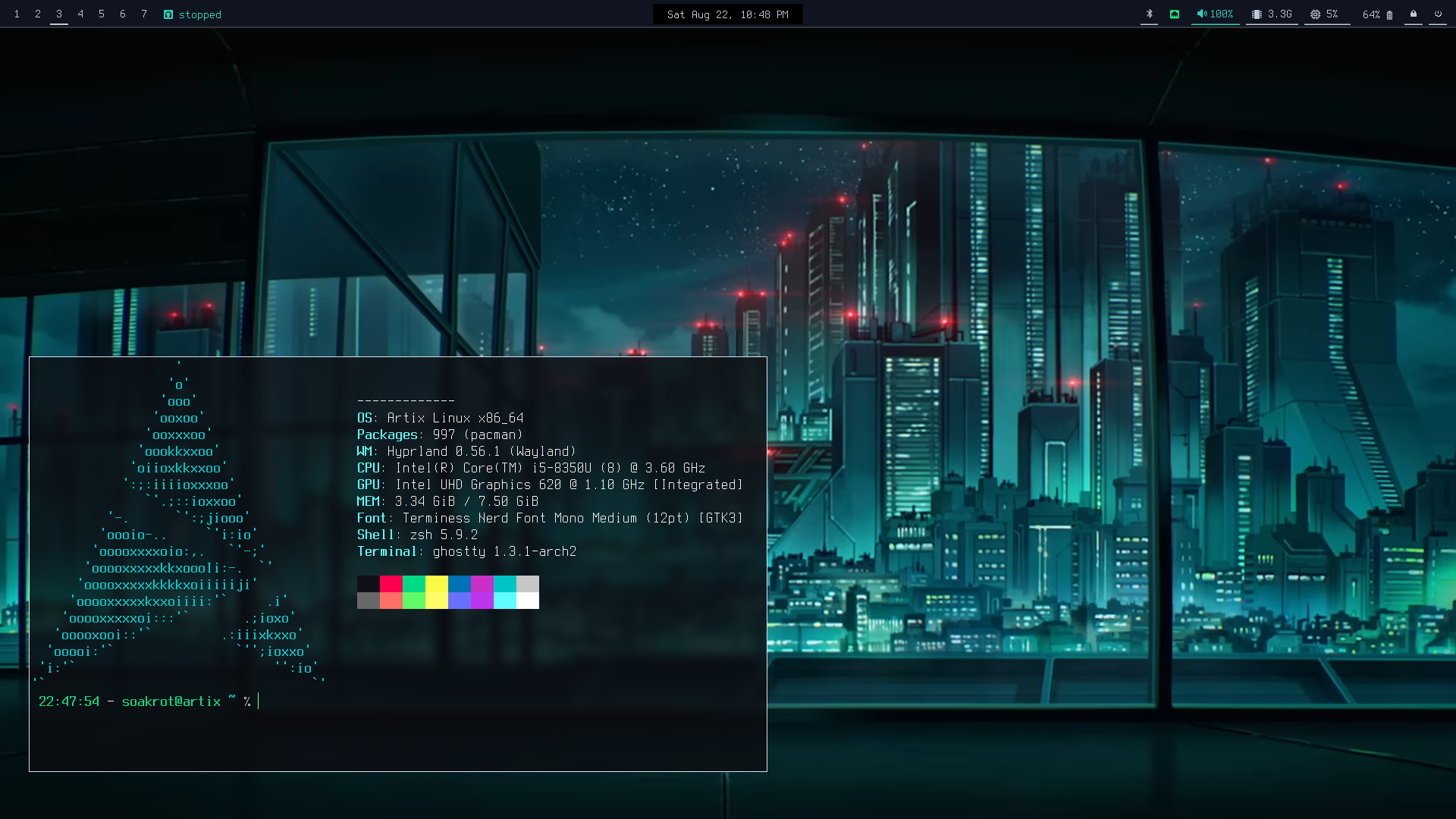The height and width of the screenshot is (819, 1456).
Task: Click the 5% CPU usage readout
Action: click(x=1332, y=14)
